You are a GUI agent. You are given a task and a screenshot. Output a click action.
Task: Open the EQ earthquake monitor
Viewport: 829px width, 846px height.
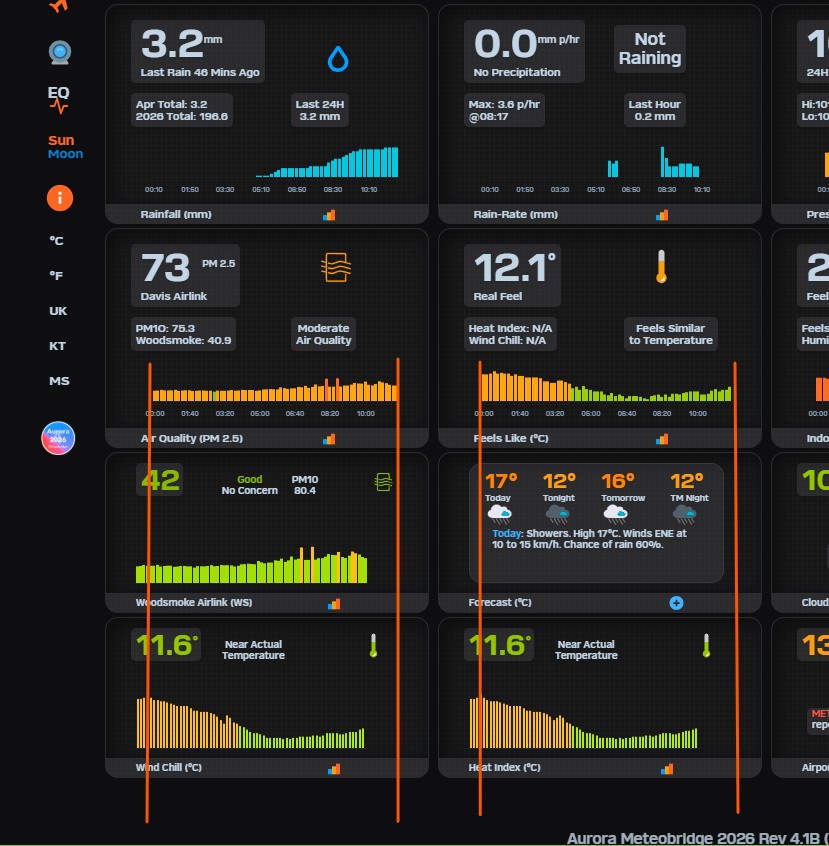[59, 98]
